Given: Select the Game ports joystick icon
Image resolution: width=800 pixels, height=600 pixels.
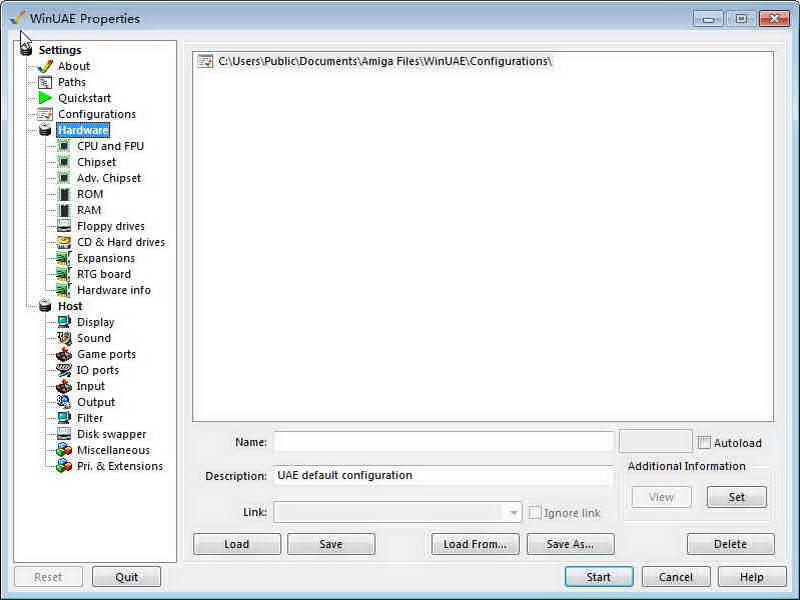Looking at the screenshot, I should pyautogui.click(x=64, y=354).
